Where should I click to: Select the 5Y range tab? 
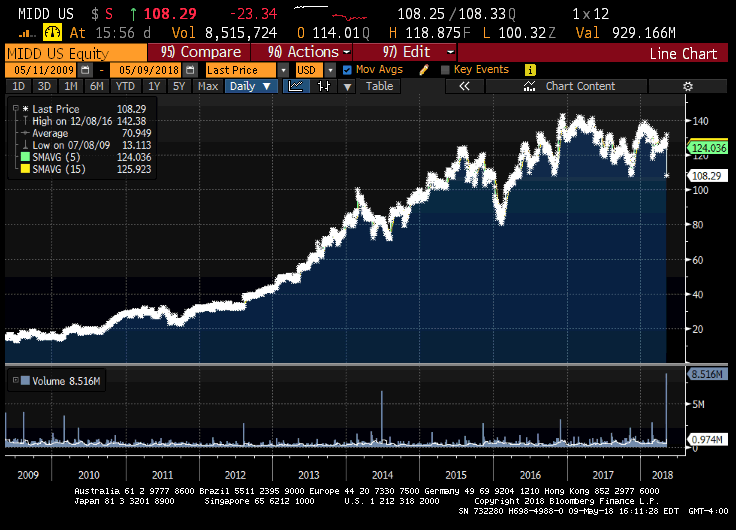(179, 86)
